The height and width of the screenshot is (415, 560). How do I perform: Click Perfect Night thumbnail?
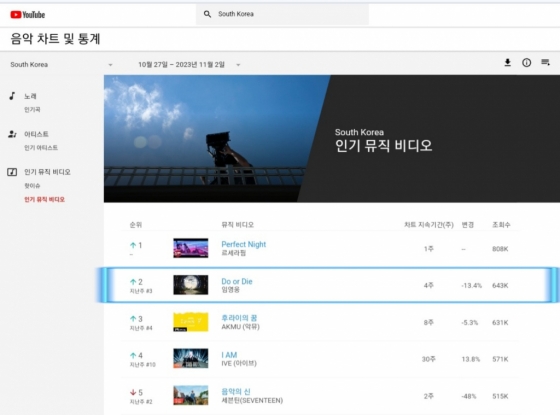191,248
